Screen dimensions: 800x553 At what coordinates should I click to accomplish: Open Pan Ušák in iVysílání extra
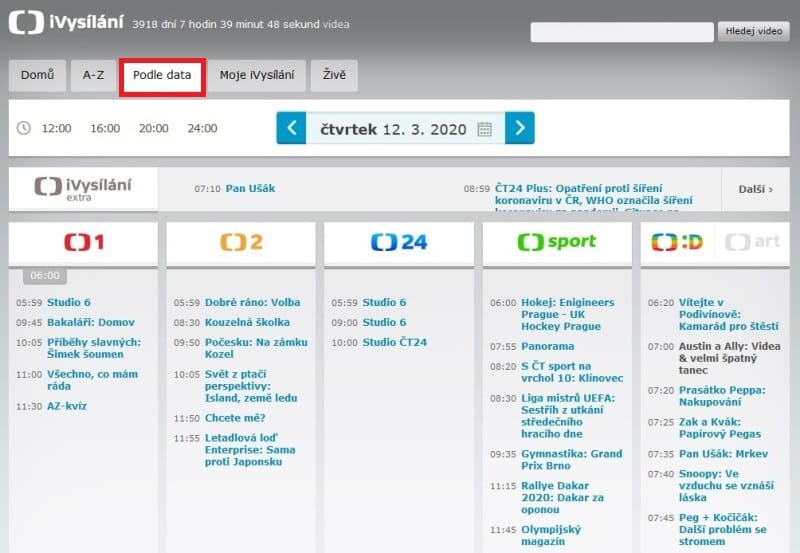[x=251, y=189]
